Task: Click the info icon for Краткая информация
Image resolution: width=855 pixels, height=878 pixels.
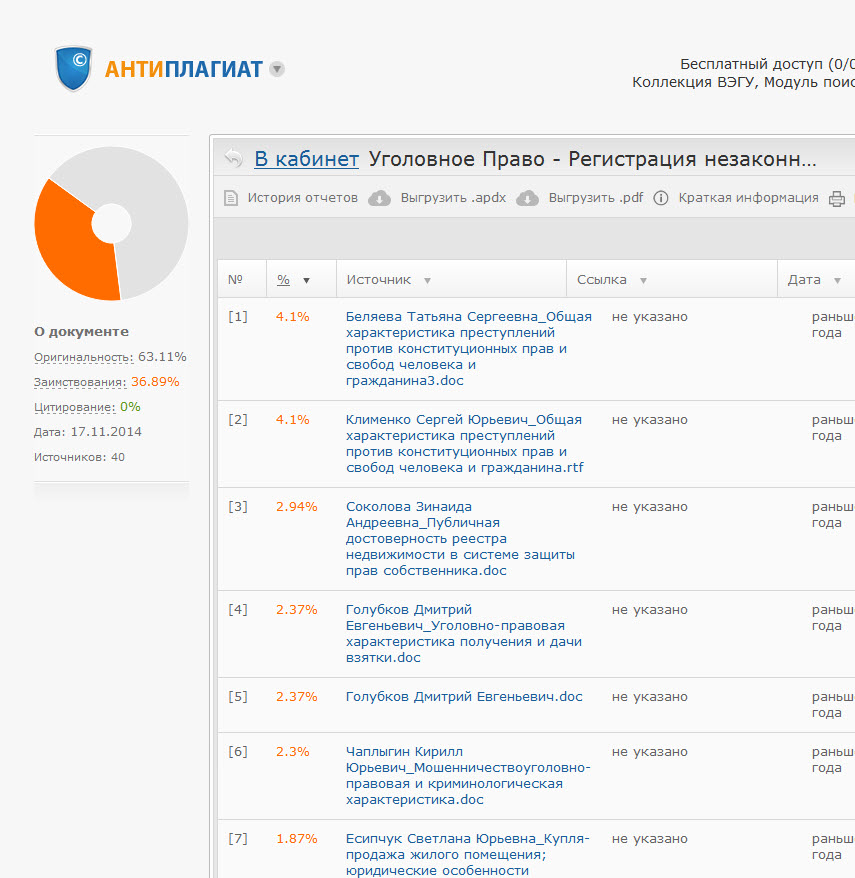Action: click(661, 198)
